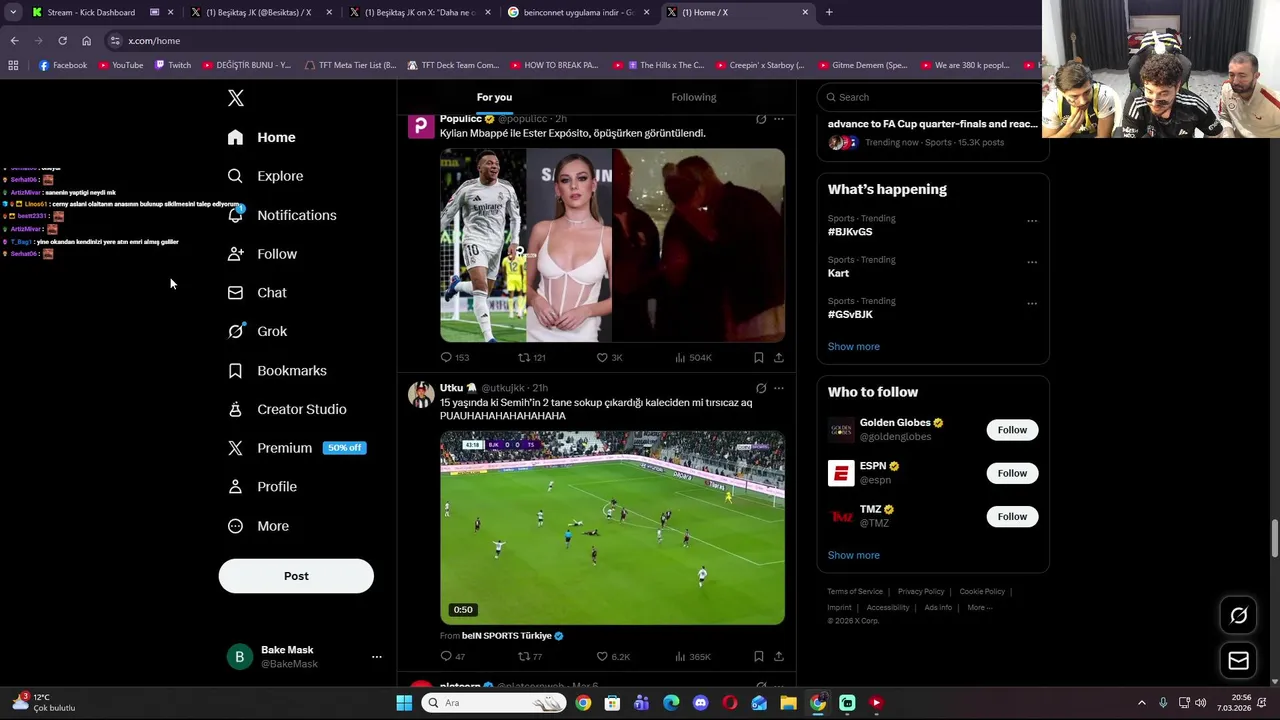Open Home from the X sidebar
This screenshot has width=1280, height=720.
click(262, 137)
